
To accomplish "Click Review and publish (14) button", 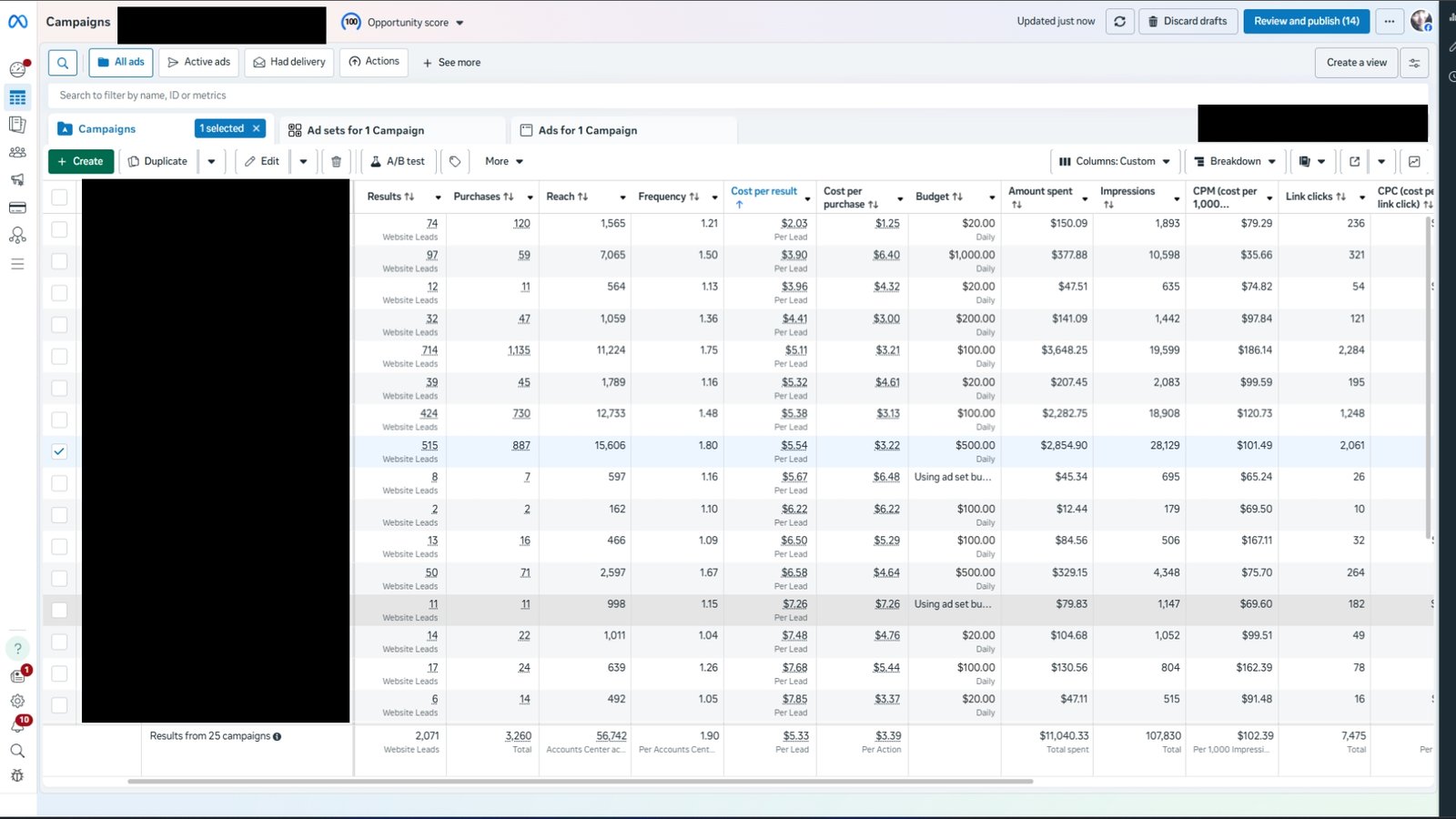I will (1306, 22).
